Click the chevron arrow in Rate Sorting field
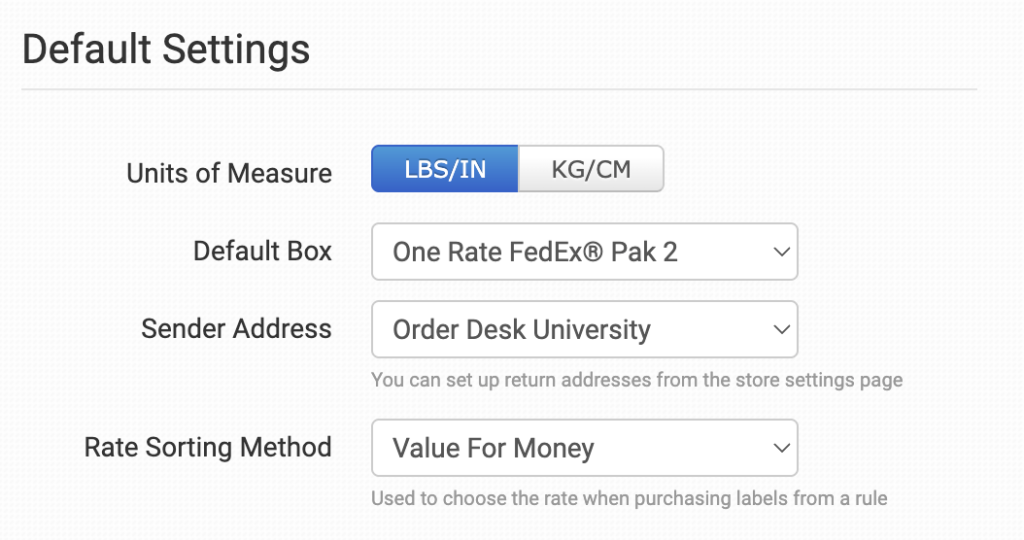This screenshot has width=1024, height=540. [782, 448]
